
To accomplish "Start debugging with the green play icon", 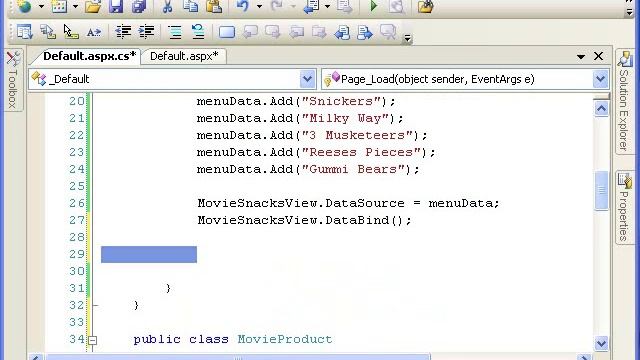I will click(373, 7).
